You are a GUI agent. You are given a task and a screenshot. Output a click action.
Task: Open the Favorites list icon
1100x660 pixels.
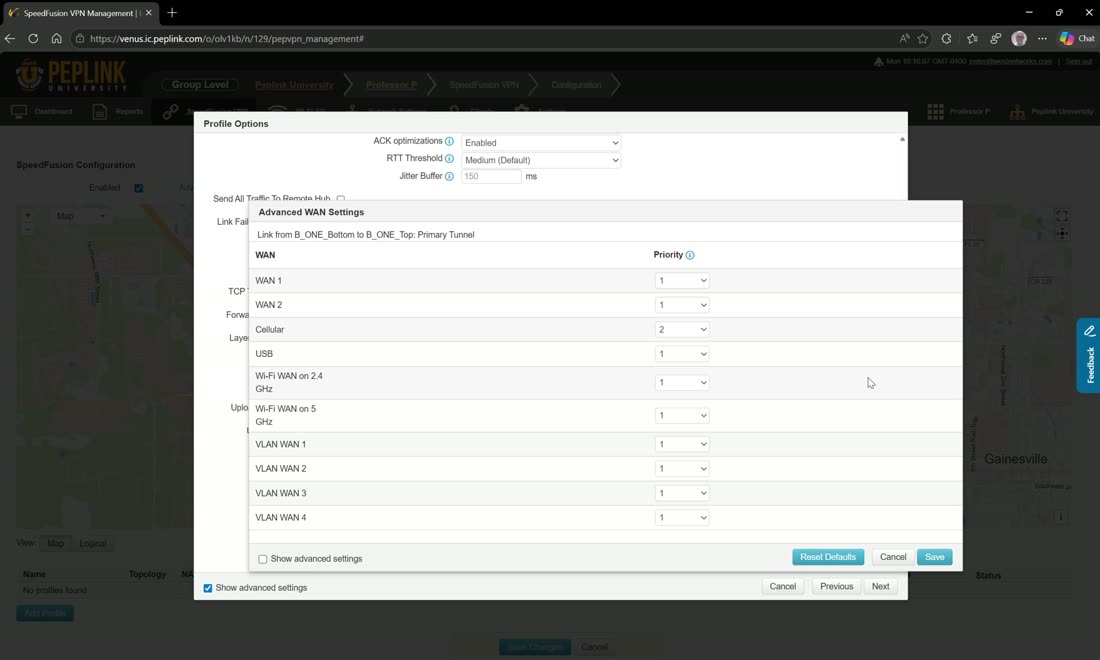tap(972, 39)
